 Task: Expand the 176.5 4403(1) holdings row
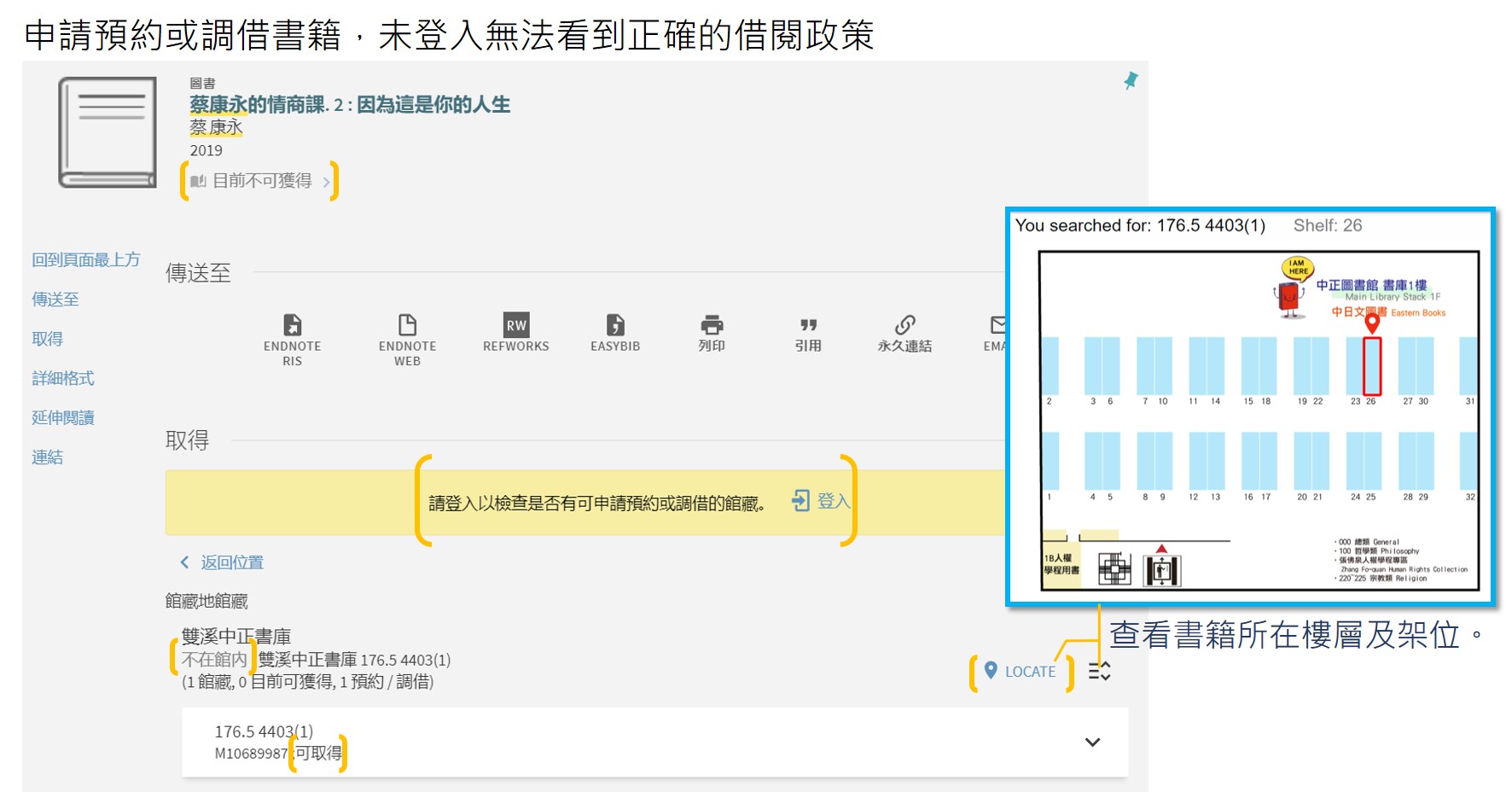click(1092, 742)
